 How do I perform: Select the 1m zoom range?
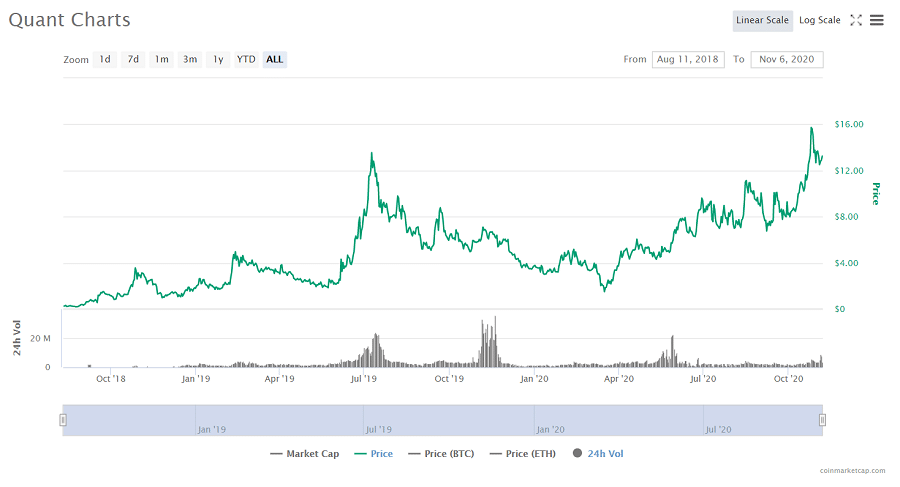[161, 59]
